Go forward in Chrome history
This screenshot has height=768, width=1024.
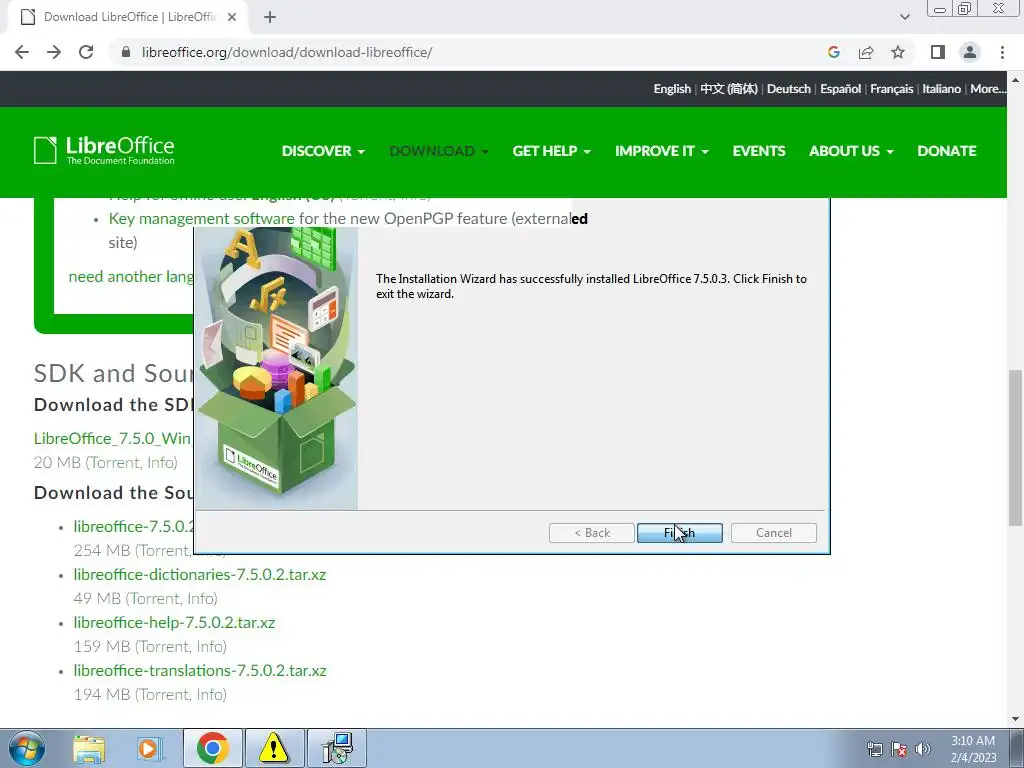point(54,52)
